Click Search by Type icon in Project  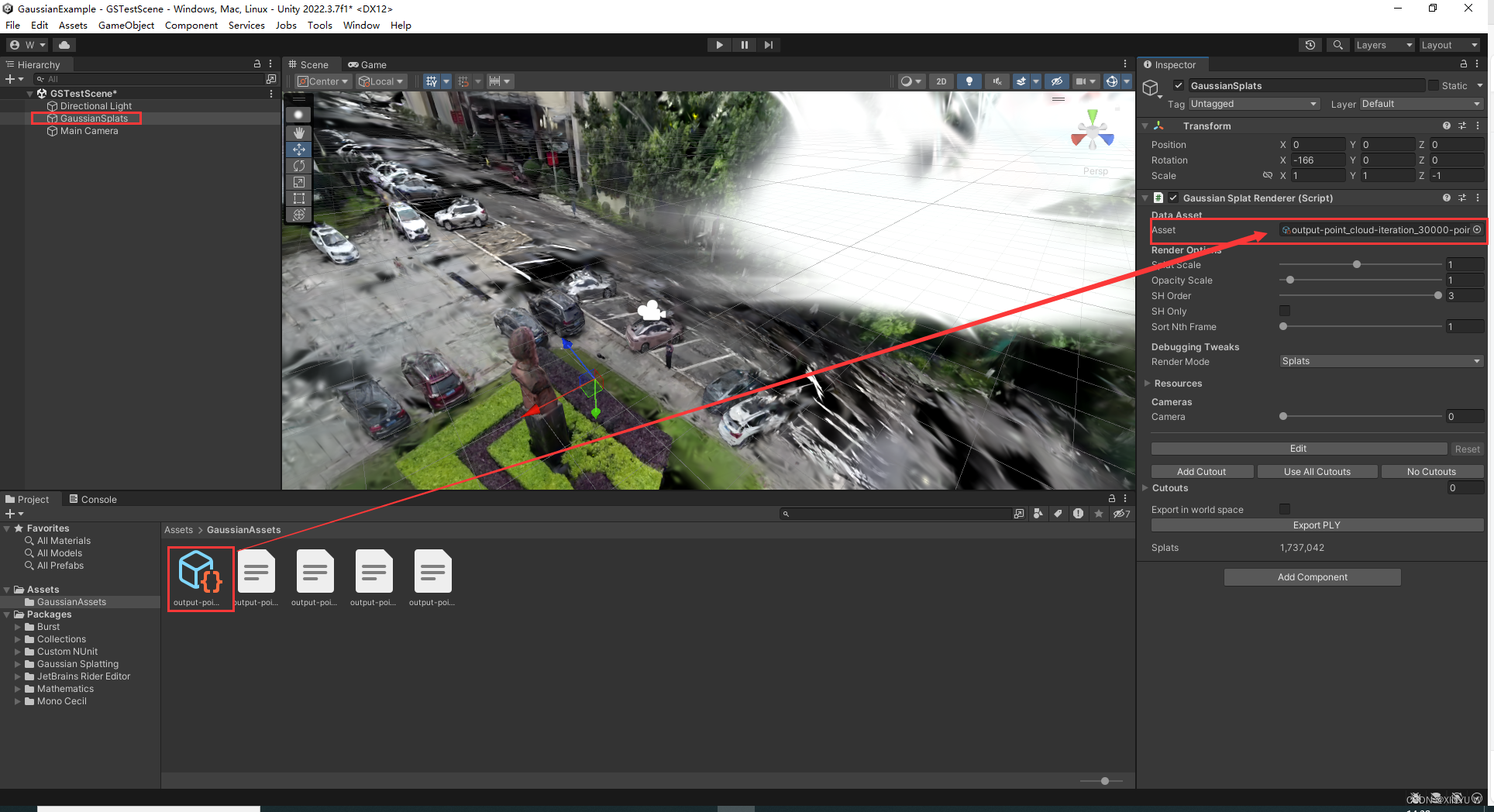click(x=1038, y=514)
